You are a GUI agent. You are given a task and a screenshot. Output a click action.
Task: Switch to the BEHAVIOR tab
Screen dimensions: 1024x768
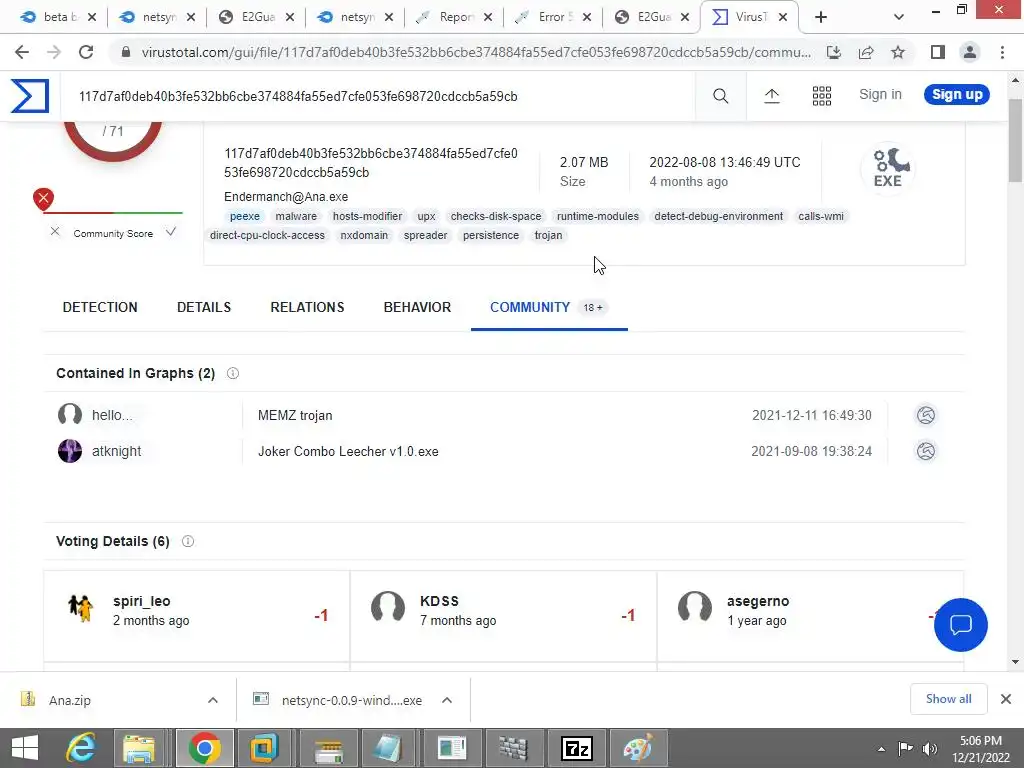click(417, 307)
